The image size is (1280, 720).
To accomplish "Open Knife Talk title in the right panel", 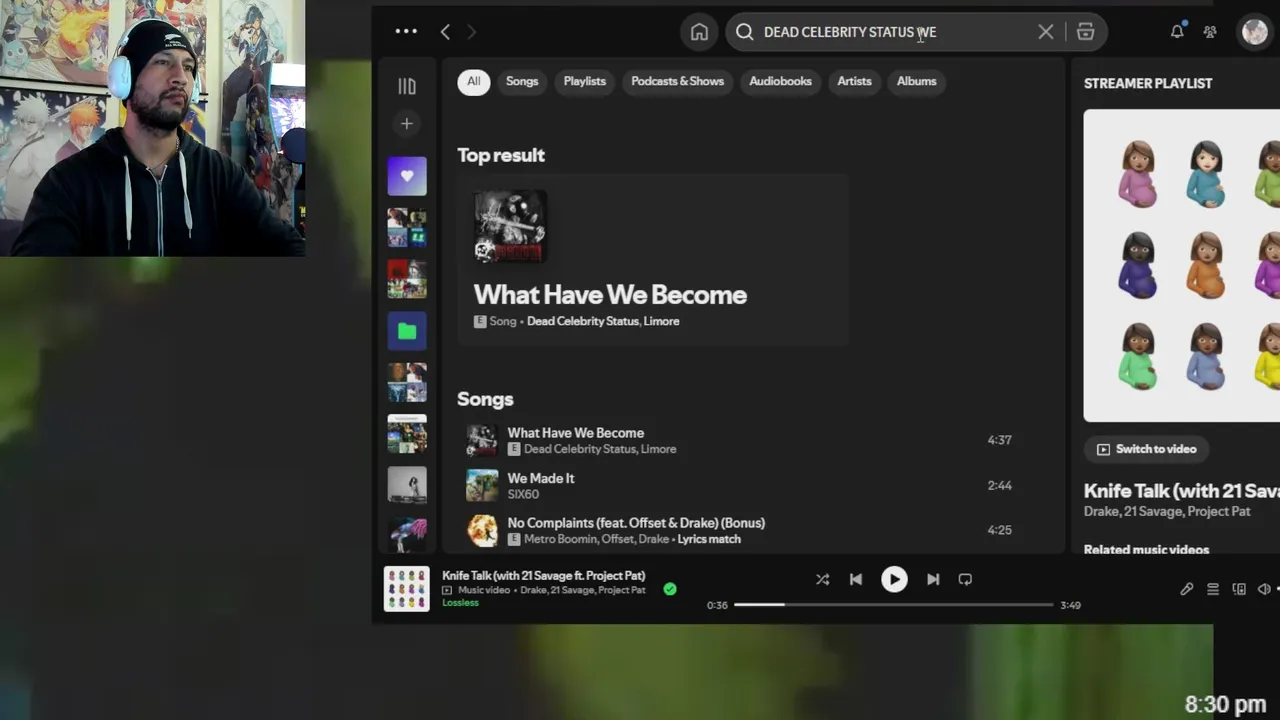I will click(1181, 490).
